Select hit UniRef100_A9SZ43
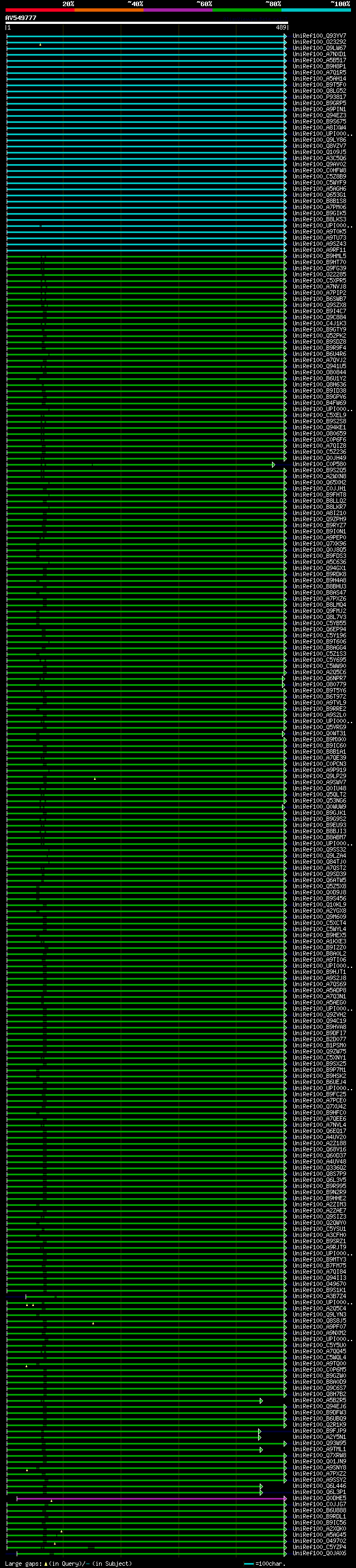Image resolution: width=356 pixels, height=1568 pixels. 319,244
